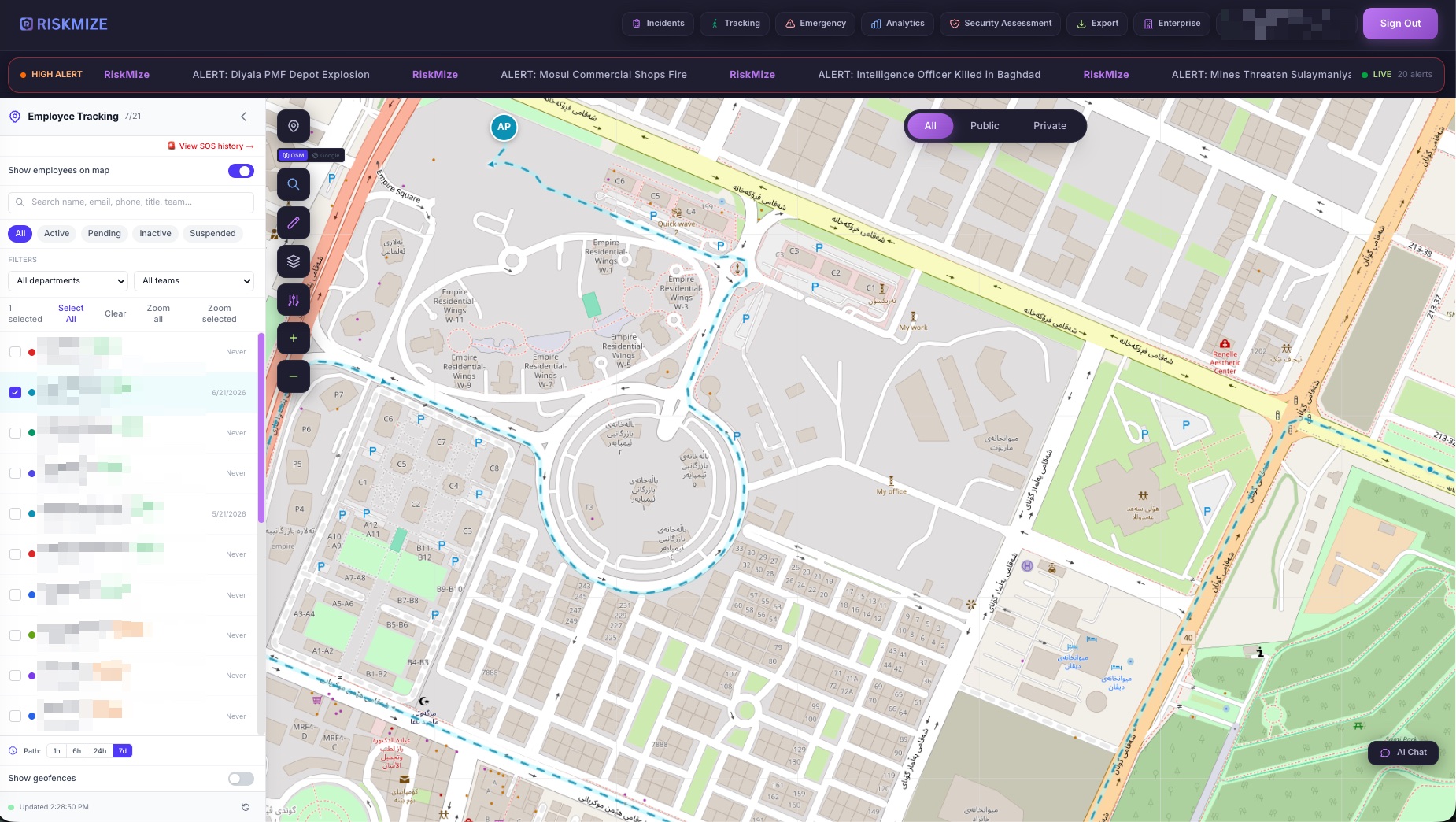The image size is (1456, 822).
Task: Open the Tracking menu
Action: click(x=735, y=24)
